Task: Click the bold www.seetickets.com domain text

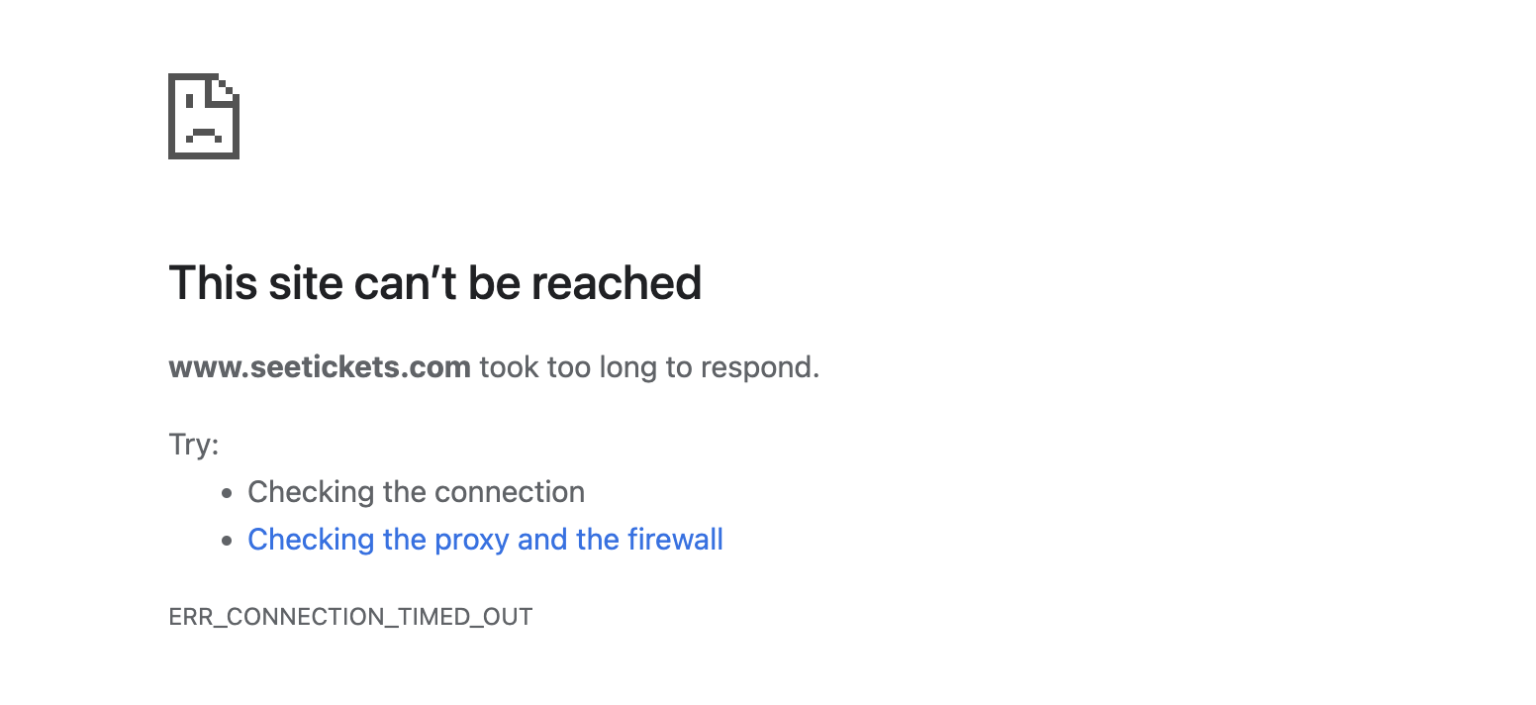Action: click(319, 368)
